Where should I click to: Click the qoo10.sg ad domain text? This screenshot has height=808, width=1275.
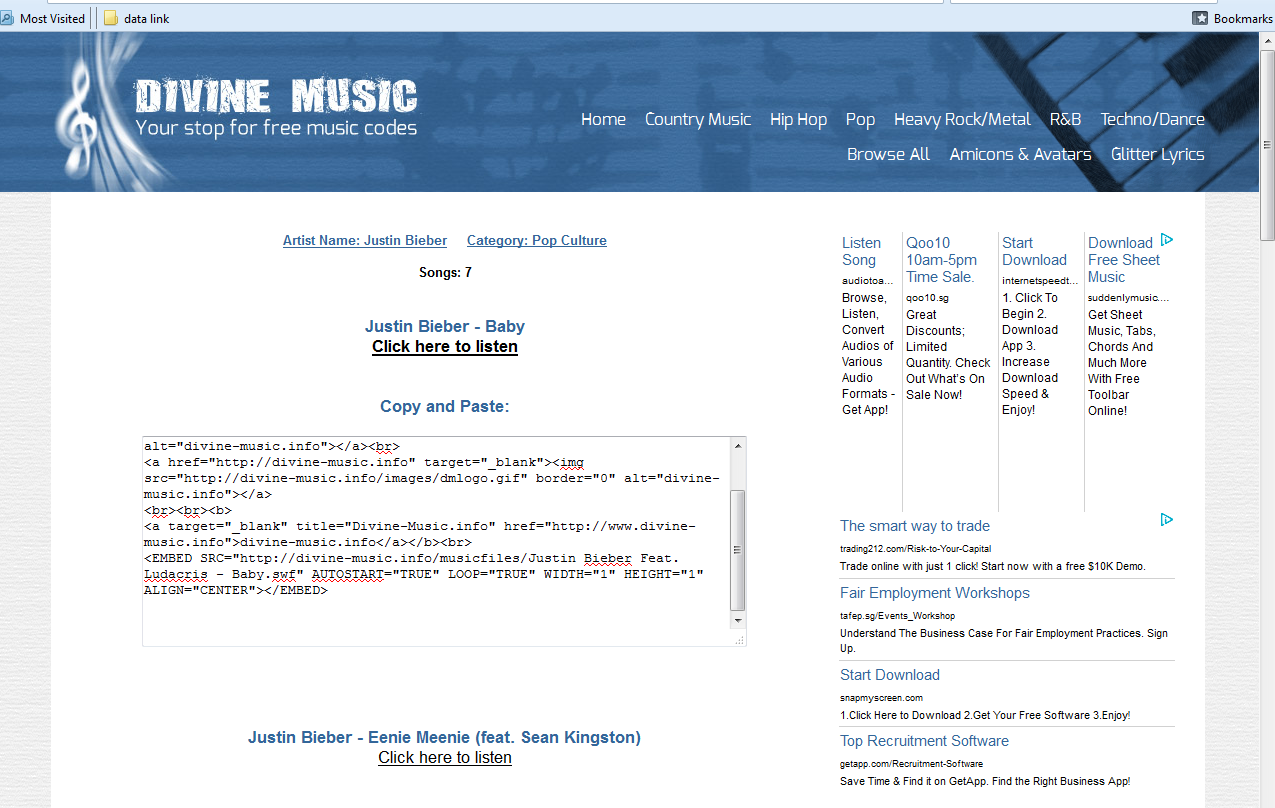coord(927,298)
